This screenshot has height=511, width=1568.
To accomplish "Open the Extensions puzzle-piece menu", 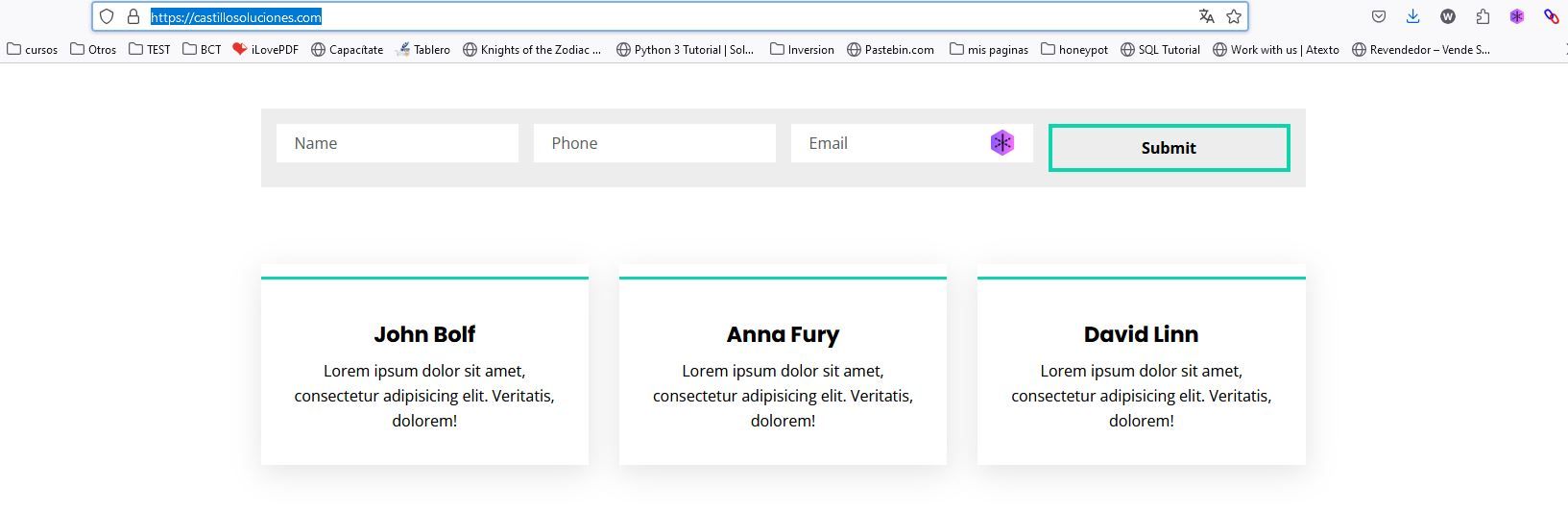I will click(1483, 16).
